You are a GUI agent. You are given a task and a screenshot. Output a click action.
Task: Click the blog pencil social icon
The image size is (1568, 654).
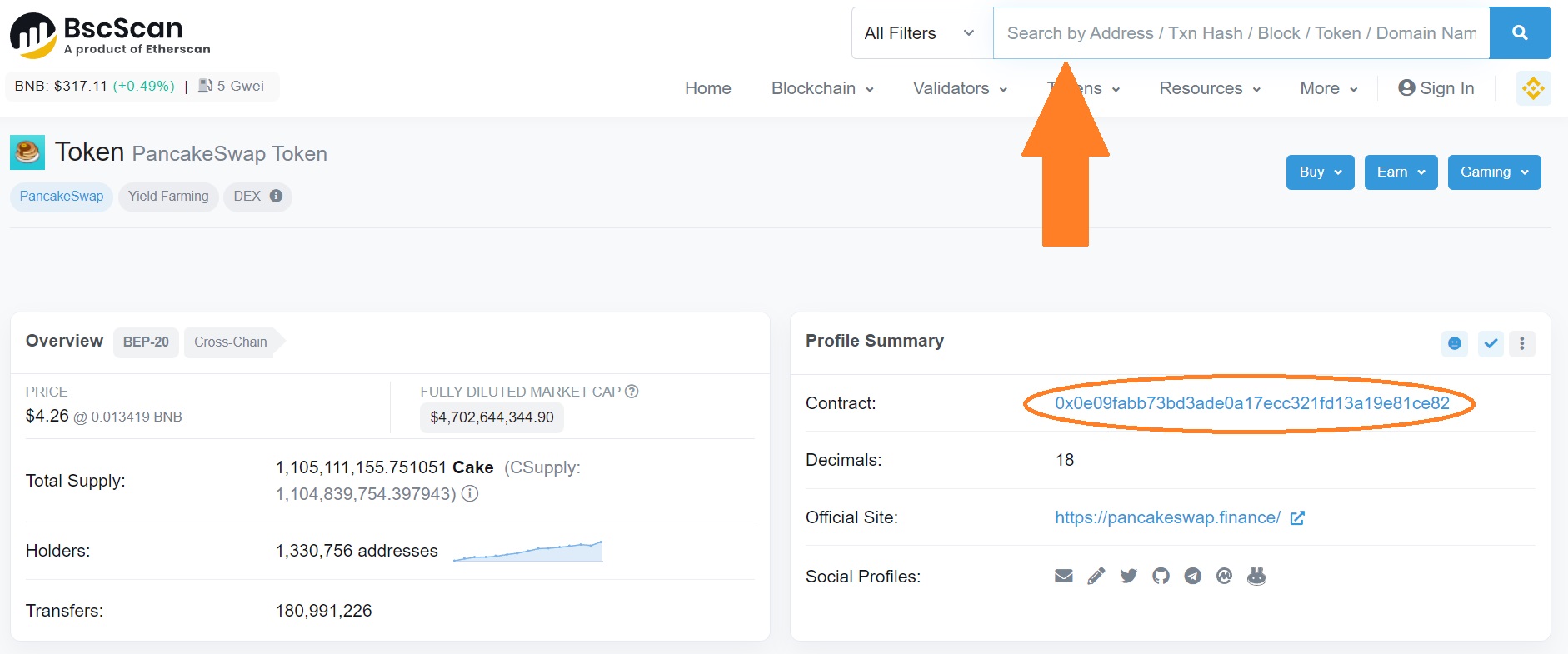1096,576
